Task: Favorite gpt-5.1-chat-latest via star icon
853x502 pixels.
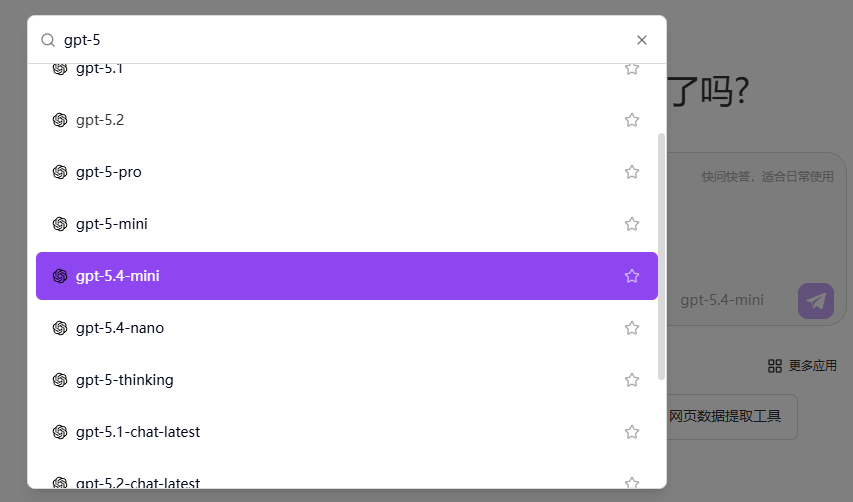Action: [632, 432]
